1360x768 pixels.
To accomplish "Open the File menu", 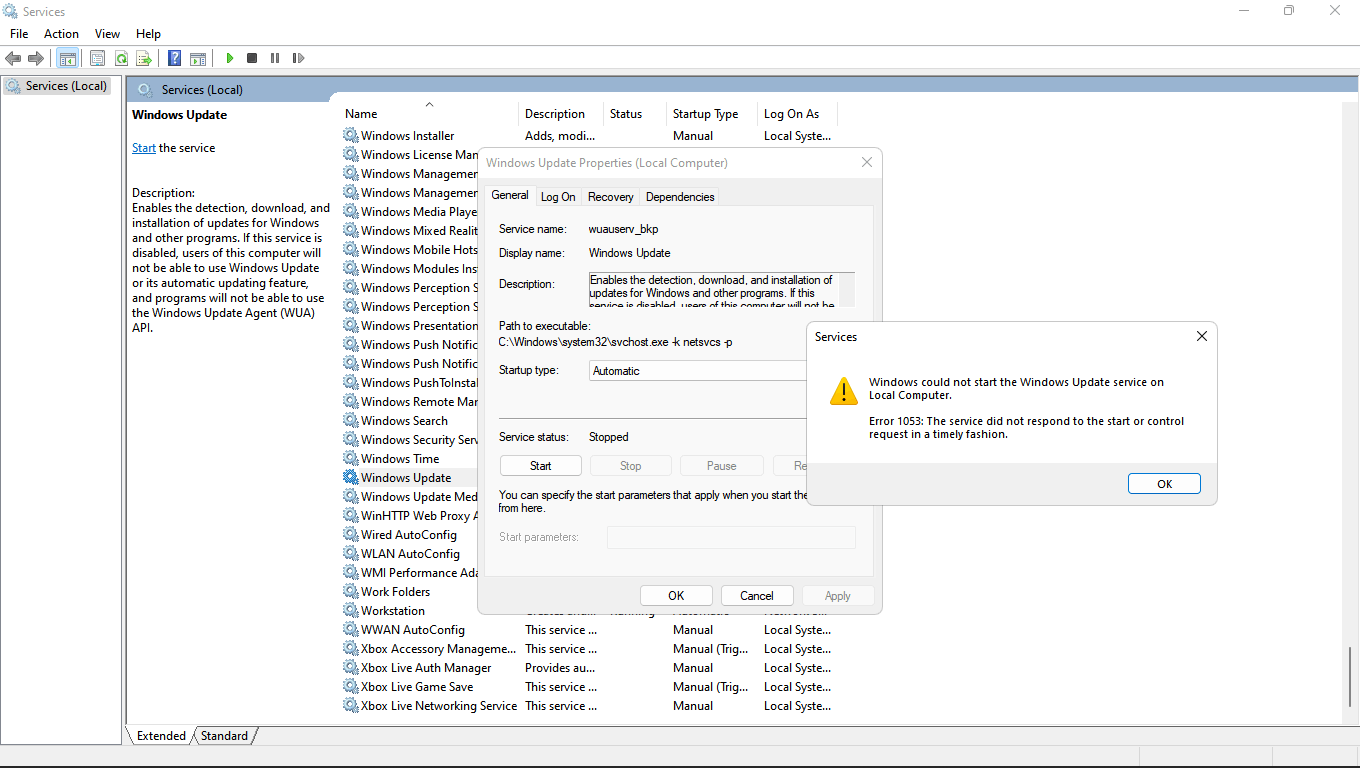I will (19, 33).
